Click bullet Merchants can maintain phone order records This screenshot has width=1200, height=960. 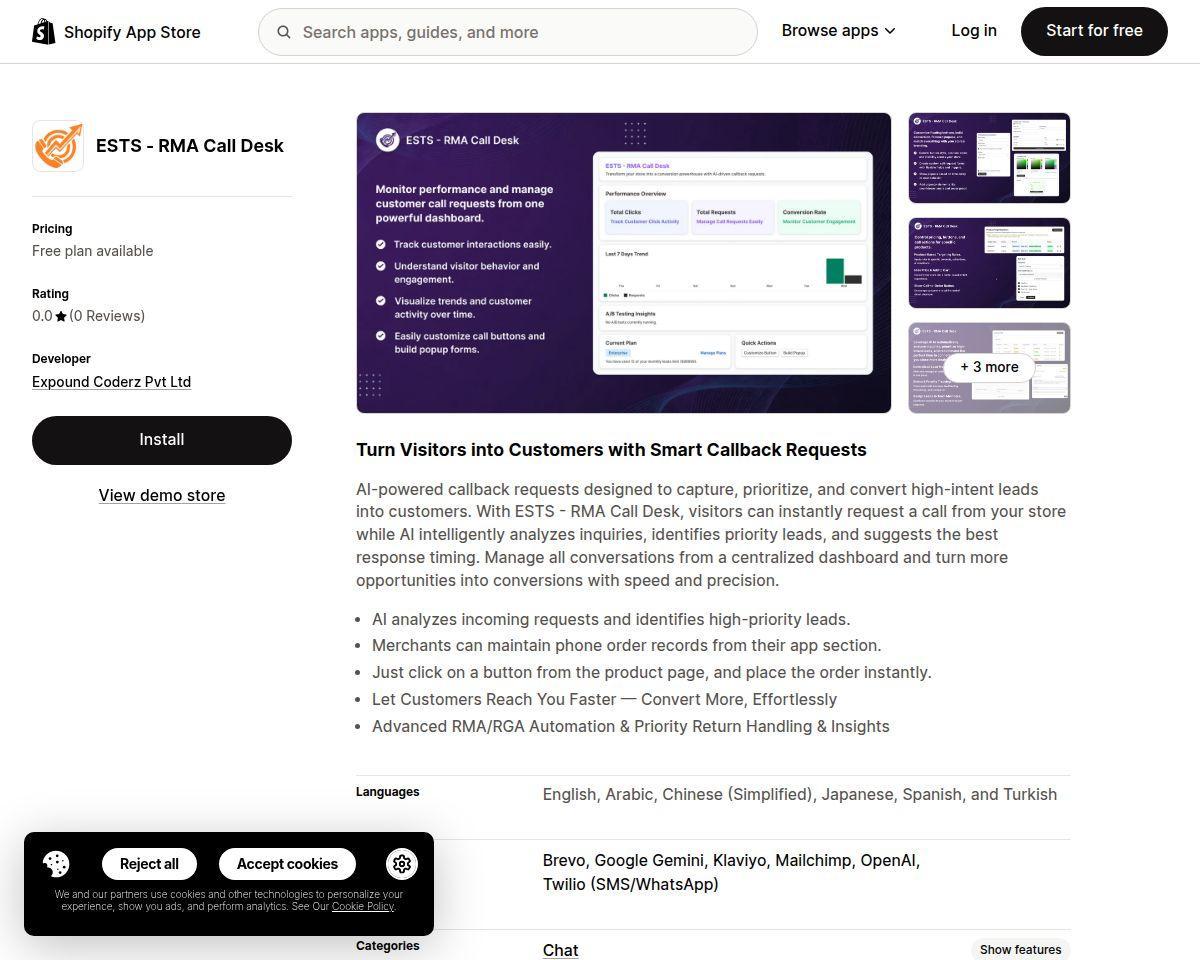(x=627, y=646)
